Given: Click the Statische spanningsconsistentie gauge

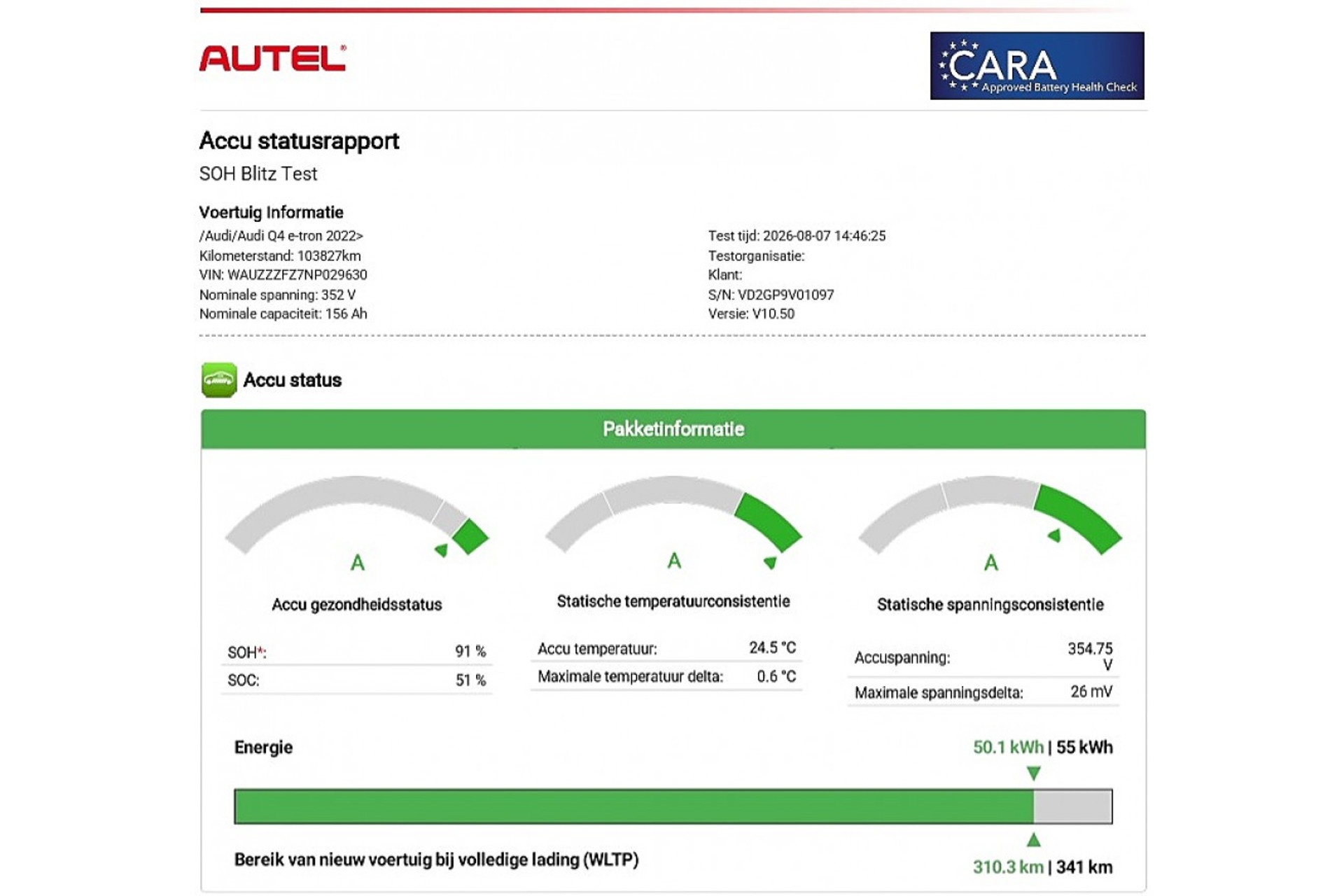Looking at the screenshot, I should click(990, 517).
